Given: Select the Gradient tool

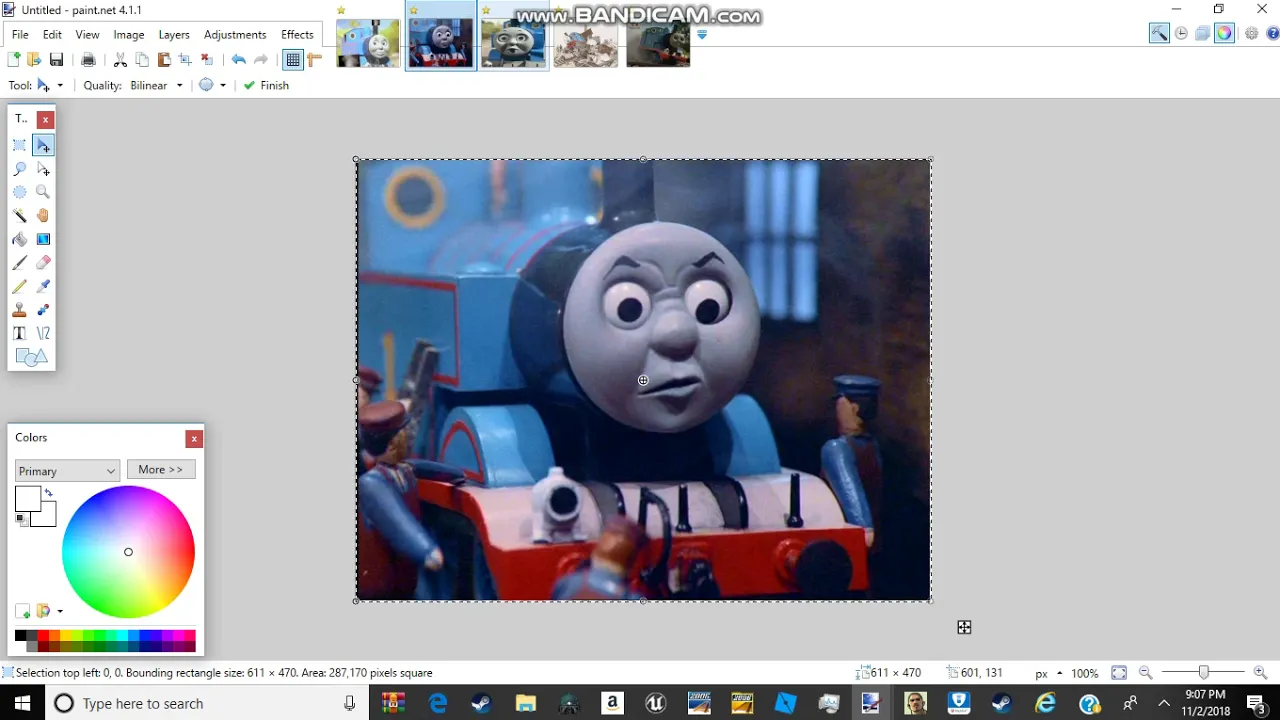Looking at the screenshot, I should 43,239.
